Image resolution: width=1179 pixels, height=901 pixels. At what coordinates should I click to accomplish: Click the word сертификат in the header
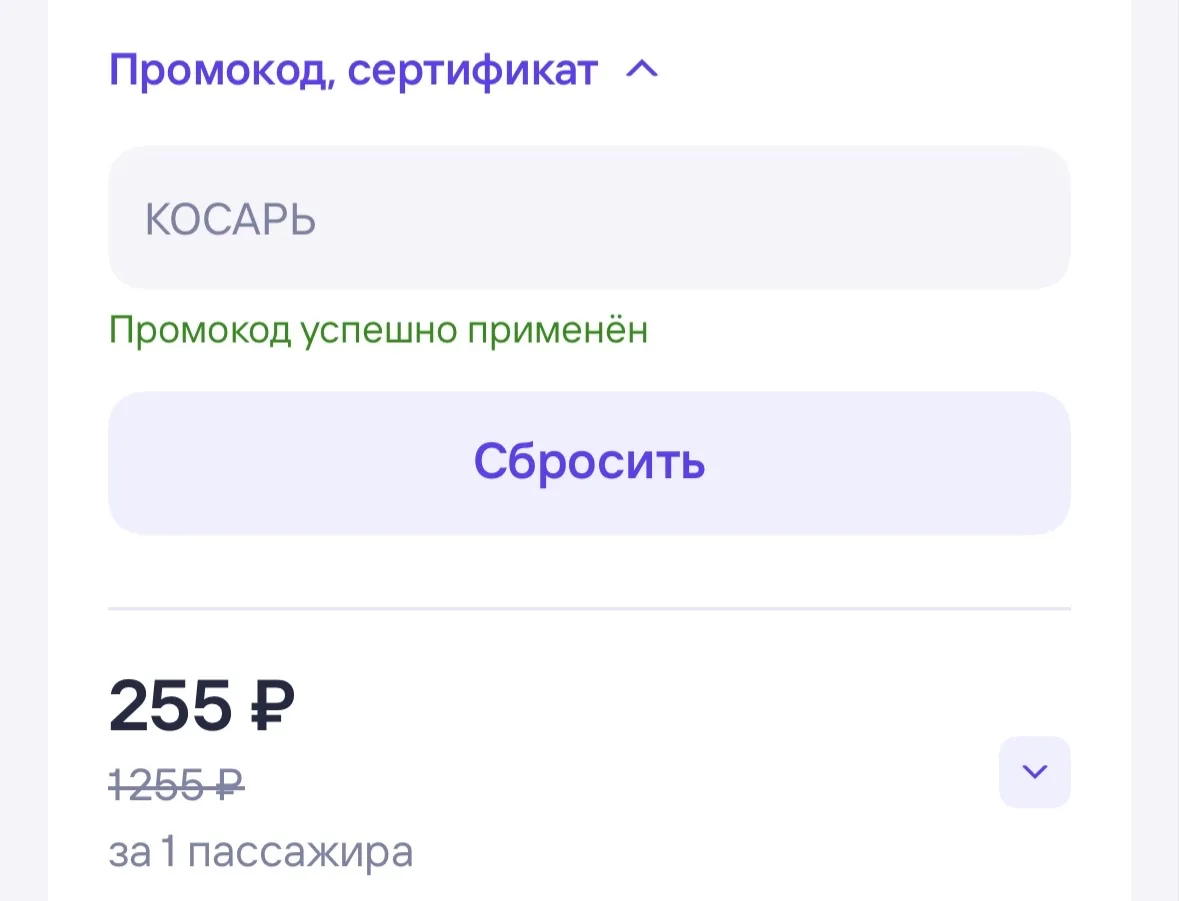click(x=472, y=71)
